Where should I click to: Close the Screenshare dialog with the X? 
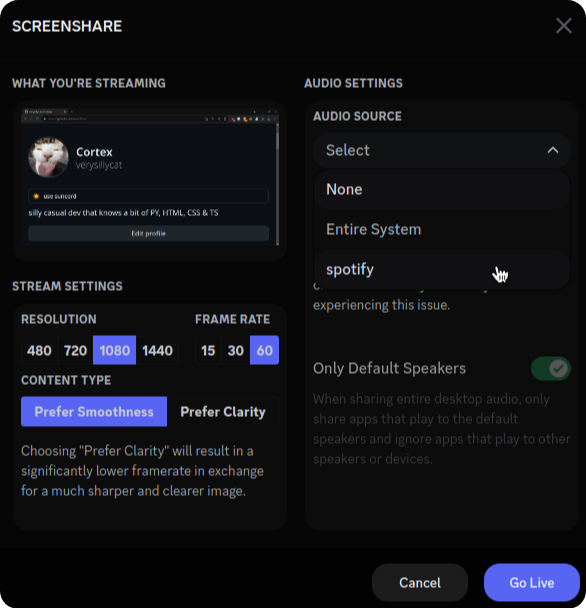click(563, 26)
